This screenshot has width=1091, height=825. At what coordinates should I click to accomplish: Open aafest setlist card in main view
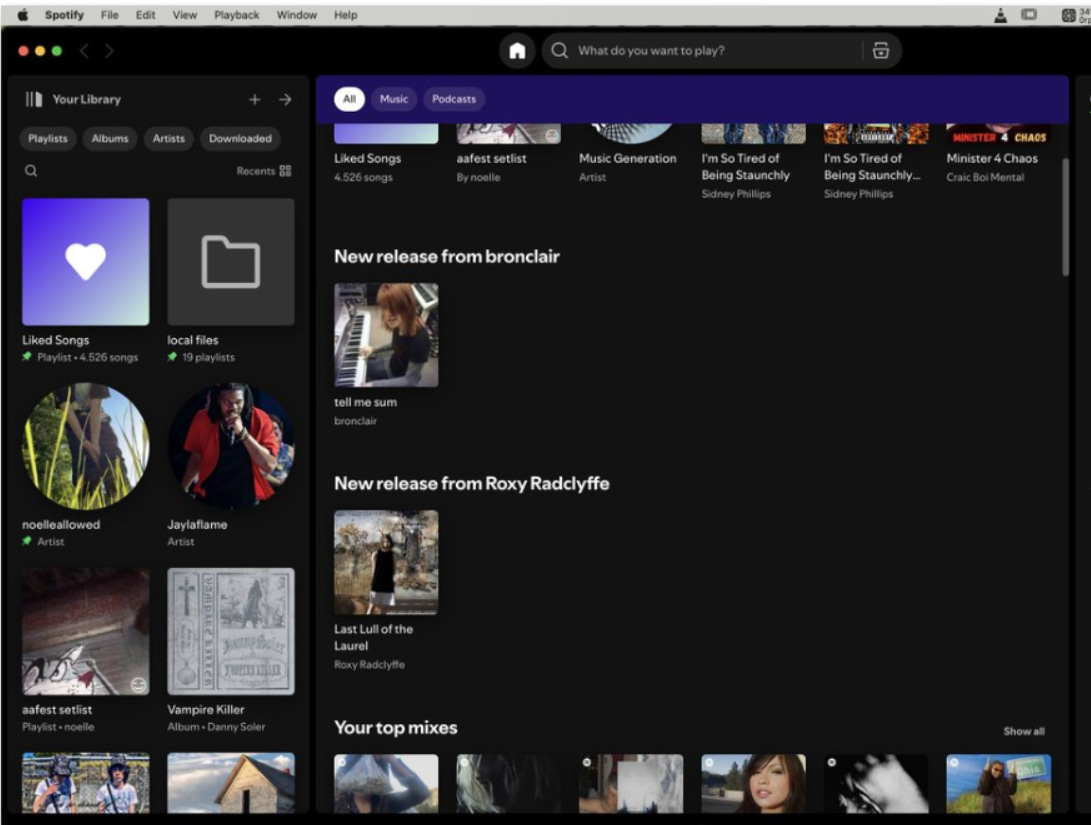[x=509, y=154]
